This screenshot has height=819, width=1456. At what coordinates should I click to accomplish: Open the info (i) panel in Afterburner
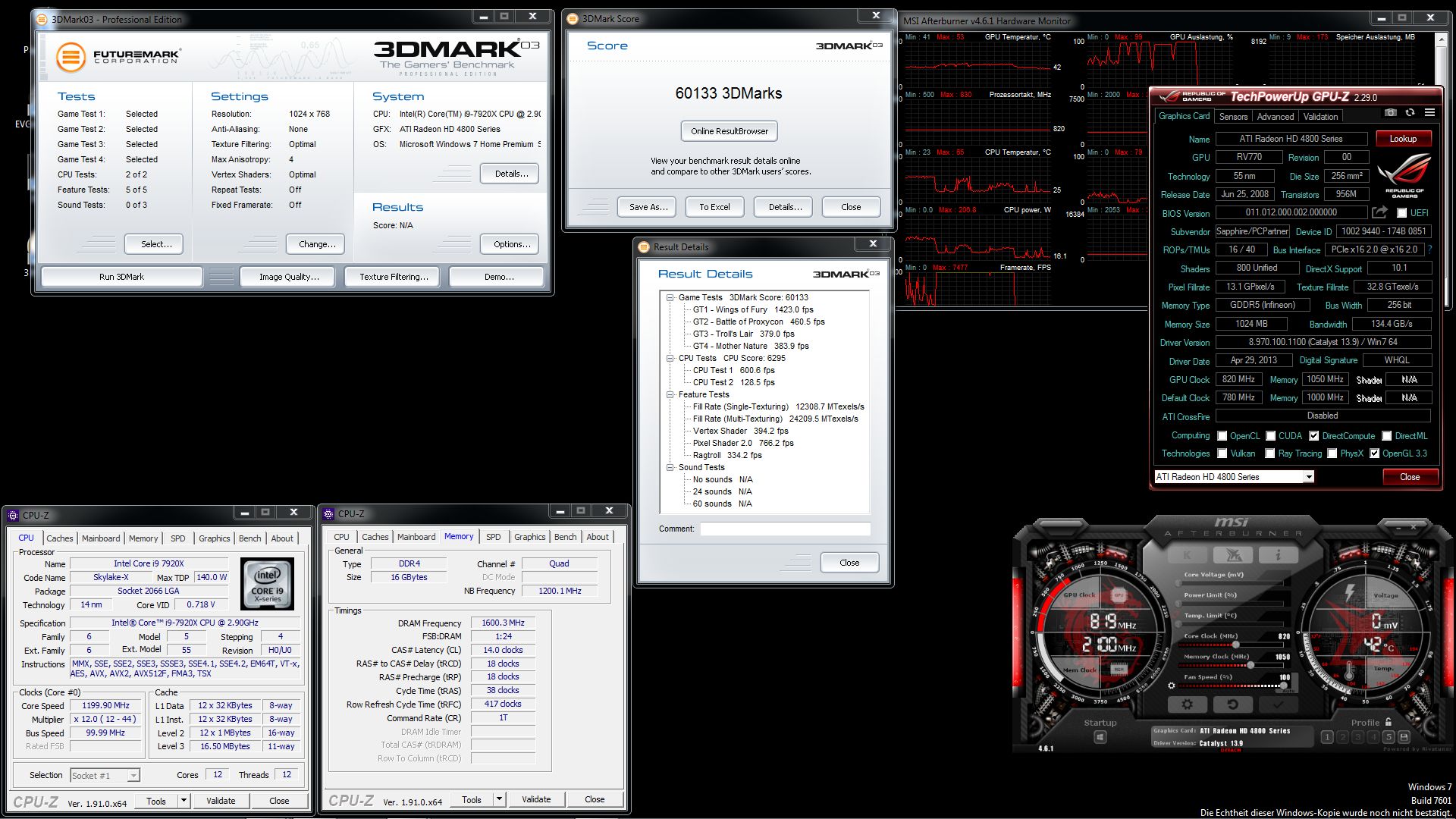tap(1278, 555)
